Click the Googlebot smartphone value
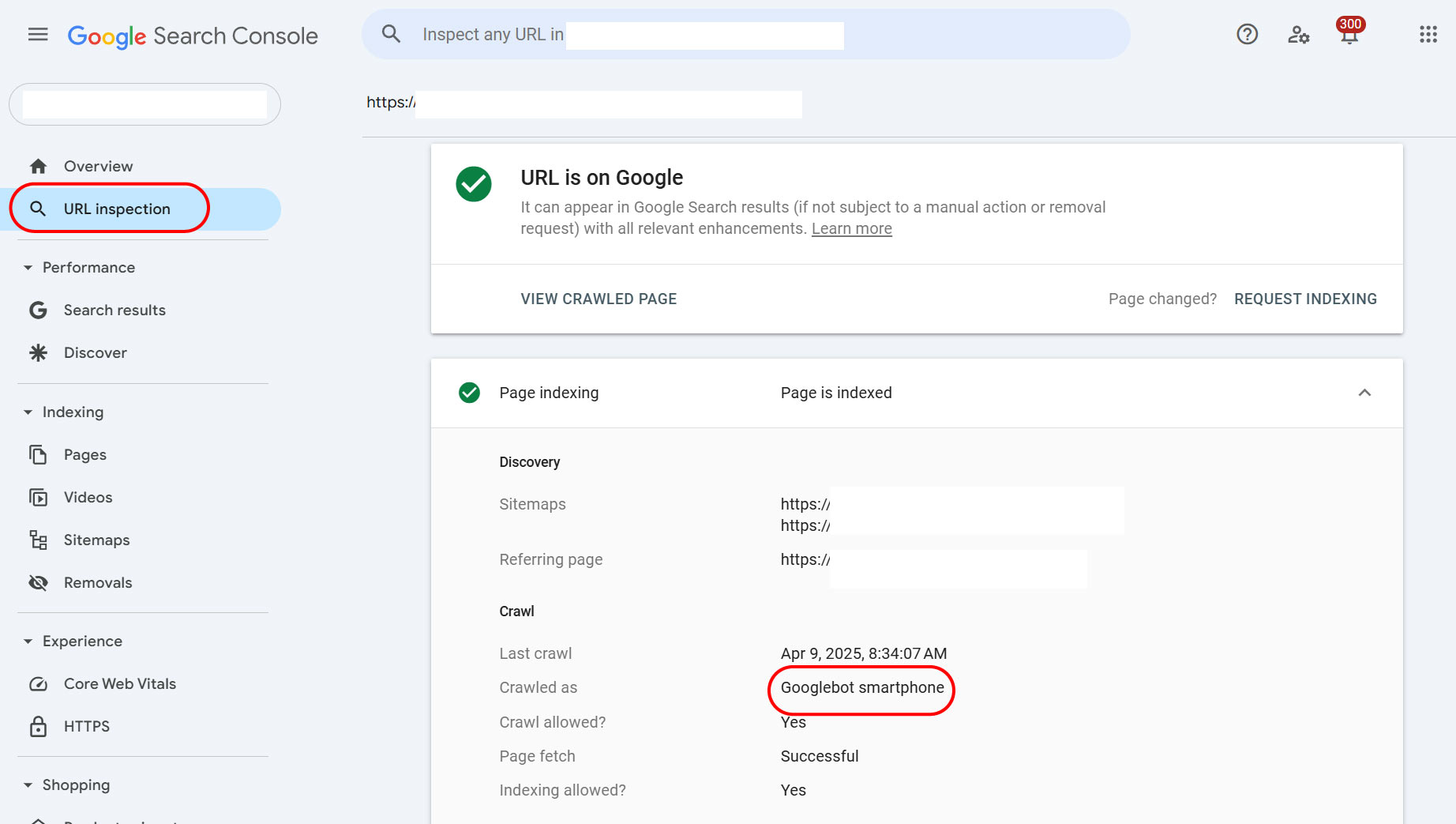 click(862, 688)
